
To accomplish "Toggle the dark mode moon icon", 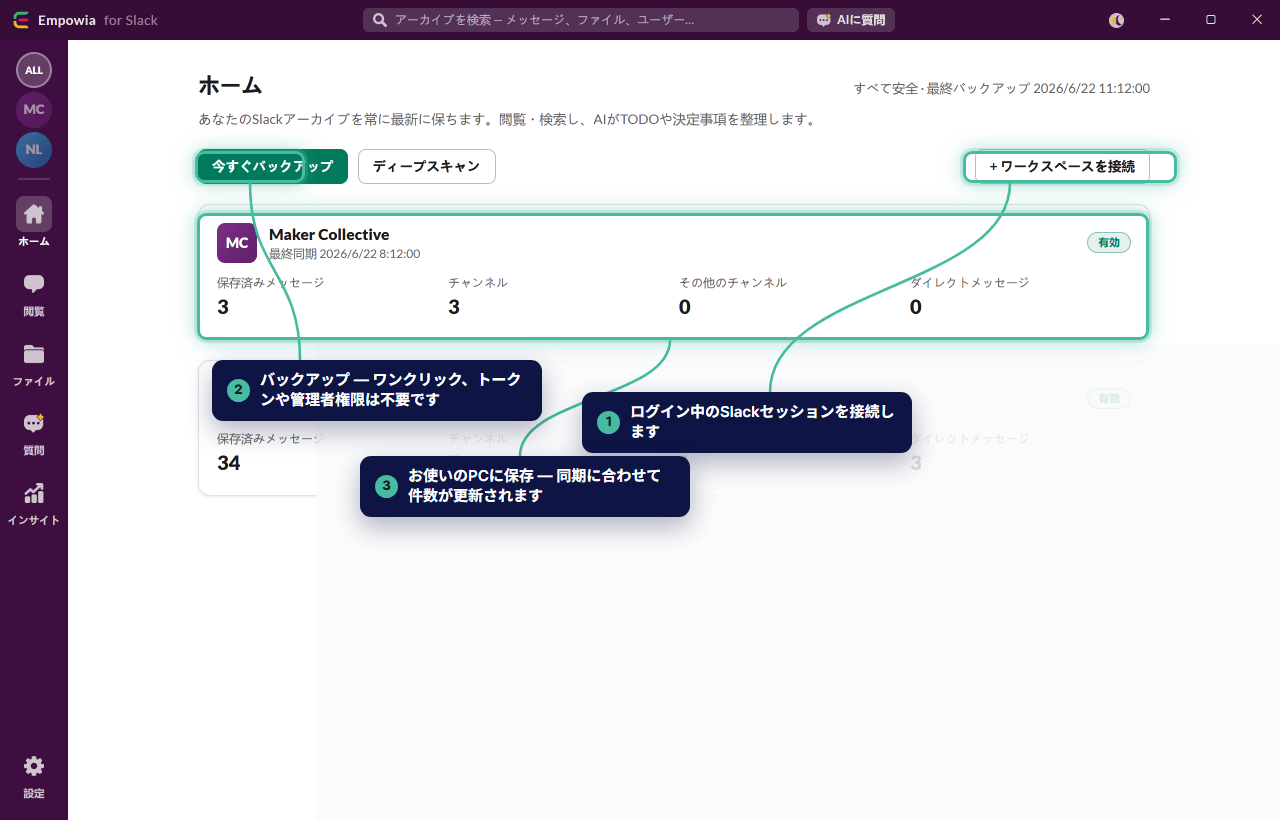I will click(x=1117, y=20).
